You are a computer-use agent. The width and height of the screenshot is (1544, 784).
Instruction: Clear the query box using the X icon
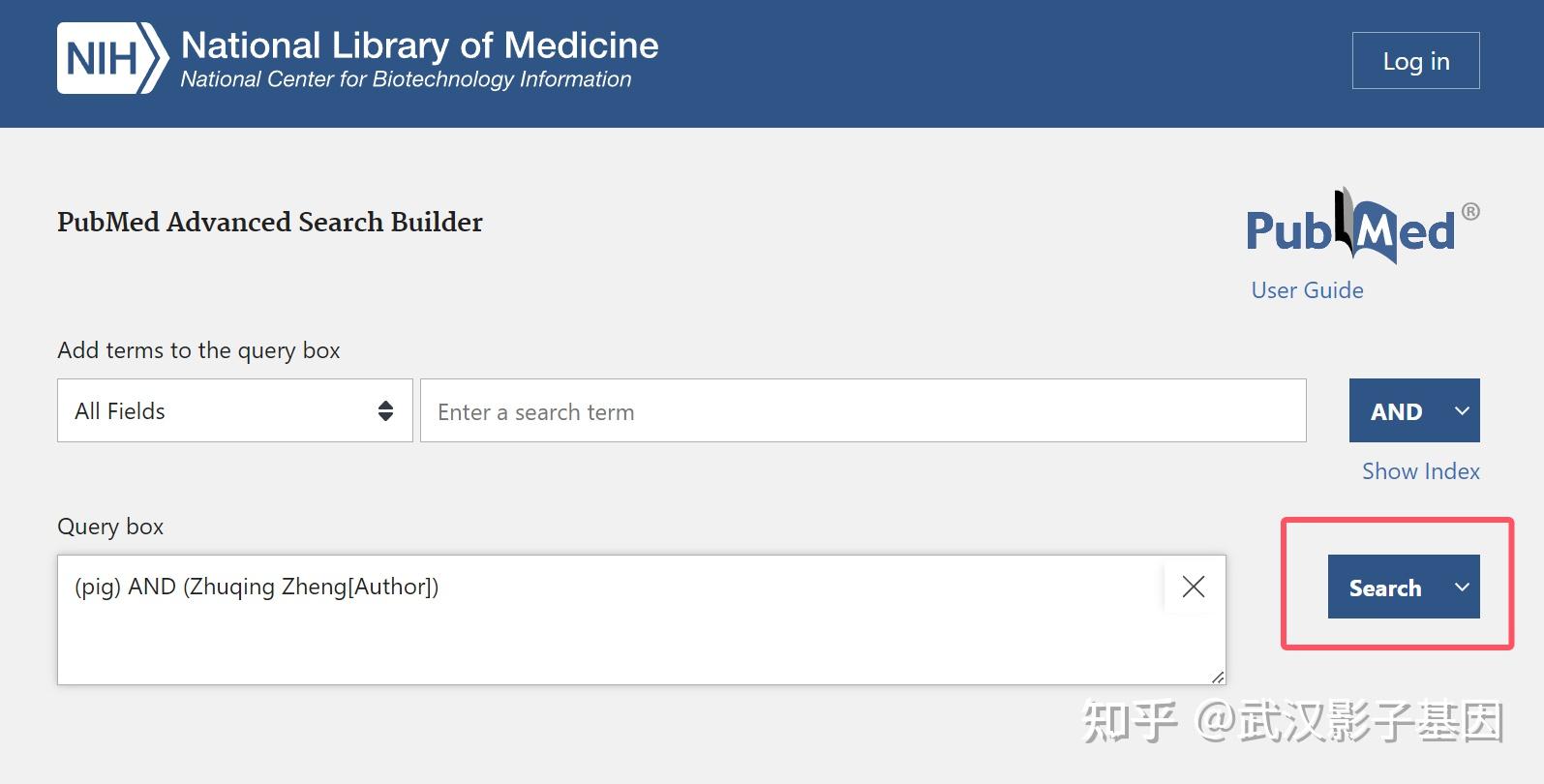[1193, 587]
